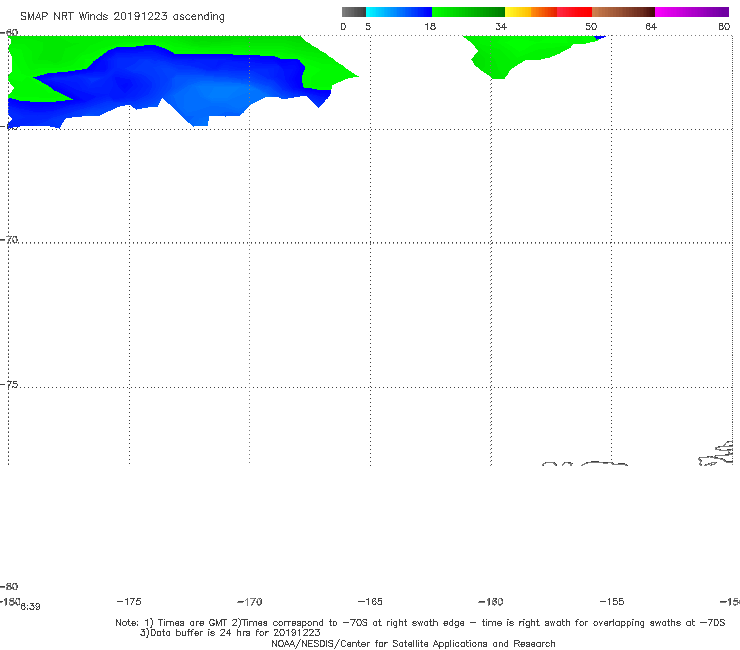This screenshot has height=650, width=740.
Task: Click the 'NOAA/NESDIS/Center for Satellite Applications and Research' credit
Action: [413, 643]
